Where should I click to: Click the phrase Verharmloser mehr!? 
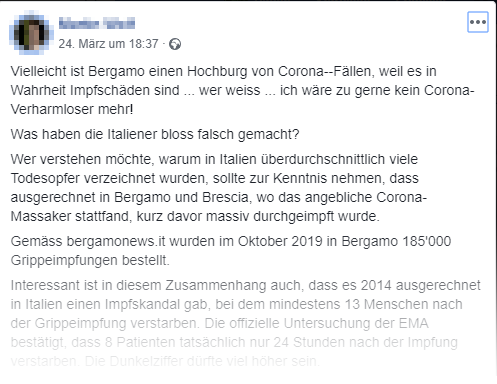coord(72,109)
